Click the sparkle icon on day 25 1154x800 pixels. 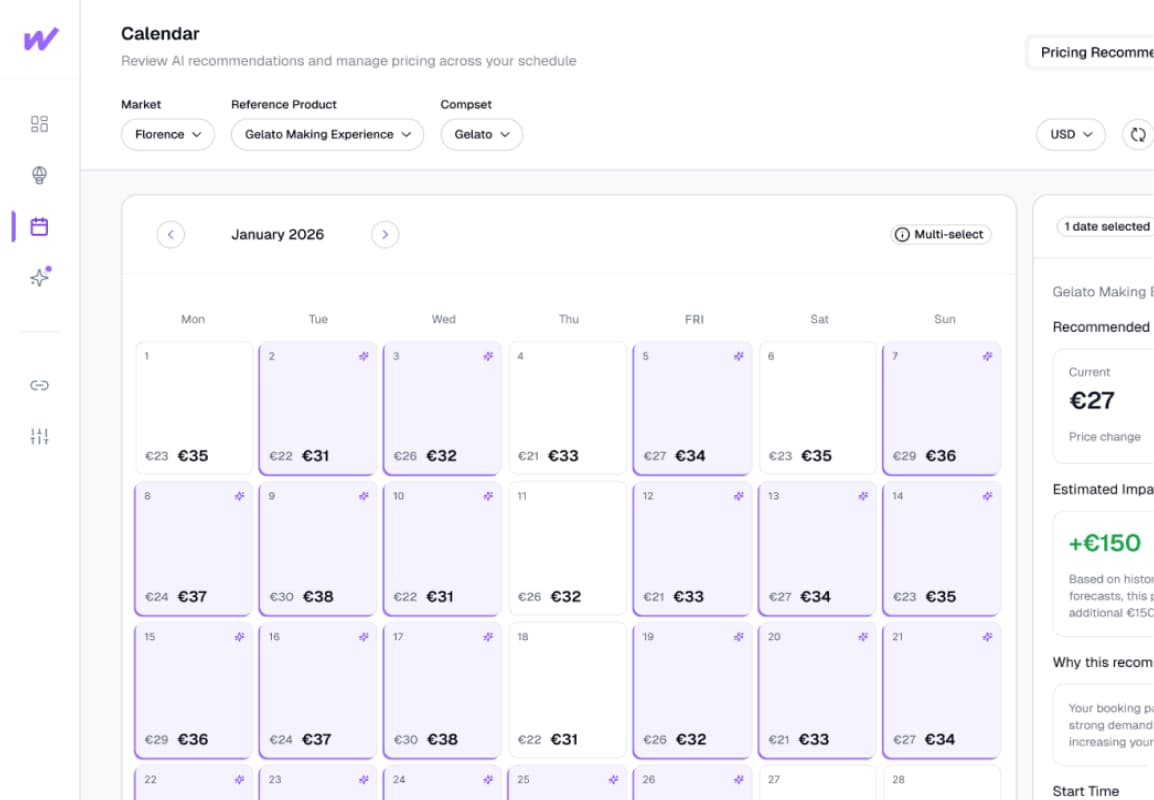pyautogui.click(x=613, y=779)
